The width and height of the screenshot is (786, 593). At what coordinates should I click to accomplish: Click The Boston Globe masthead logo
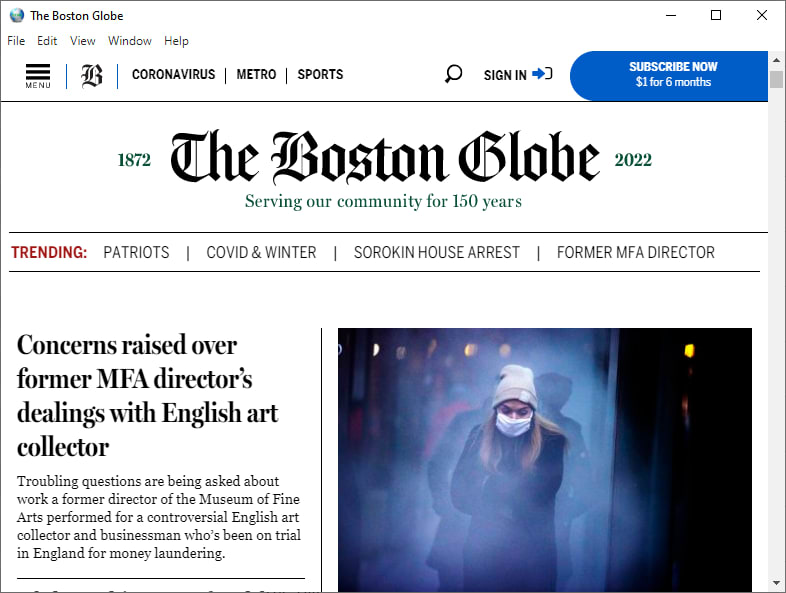tap(384, 157)
